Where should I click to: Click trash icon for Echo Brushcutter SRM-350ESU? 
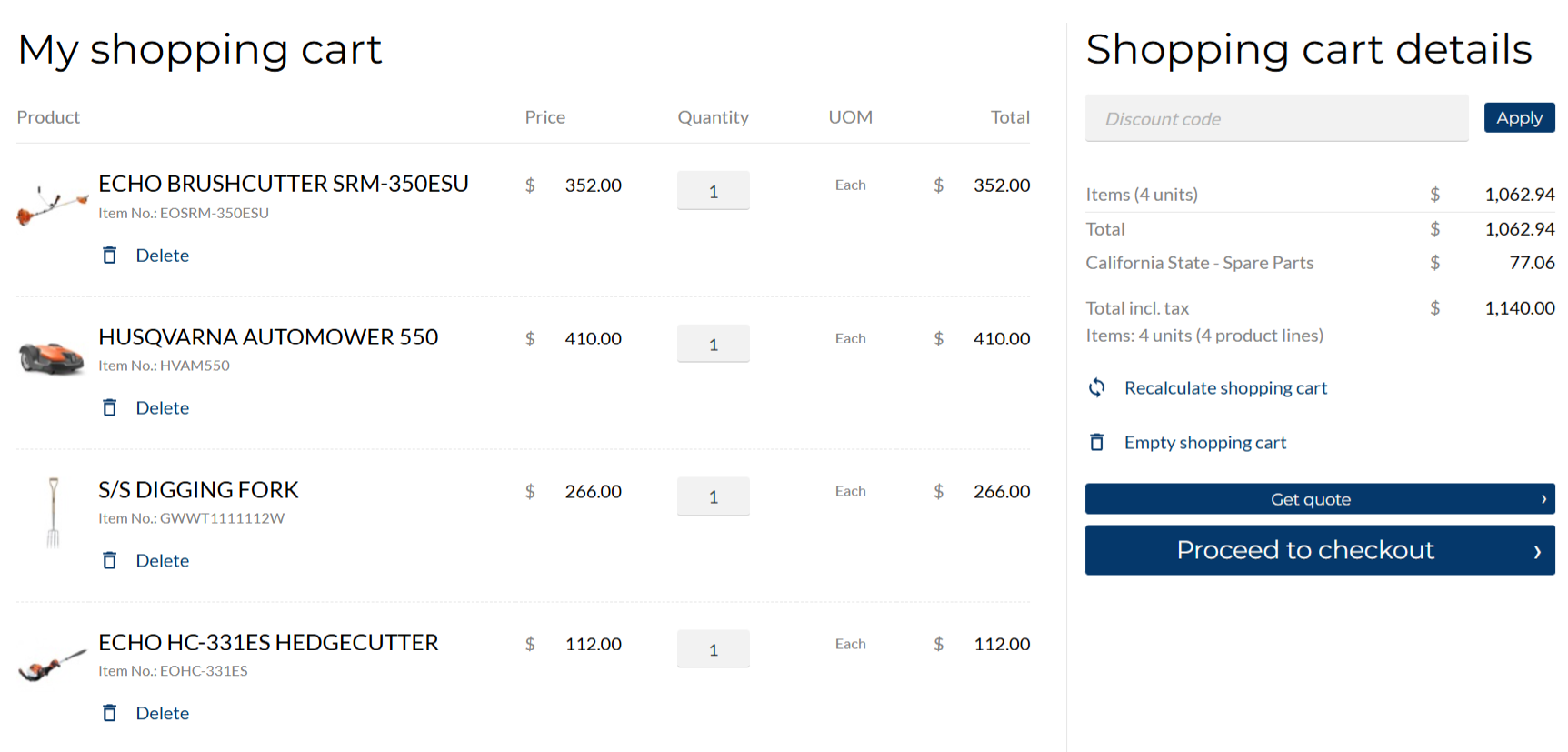(x=109, y=256)
